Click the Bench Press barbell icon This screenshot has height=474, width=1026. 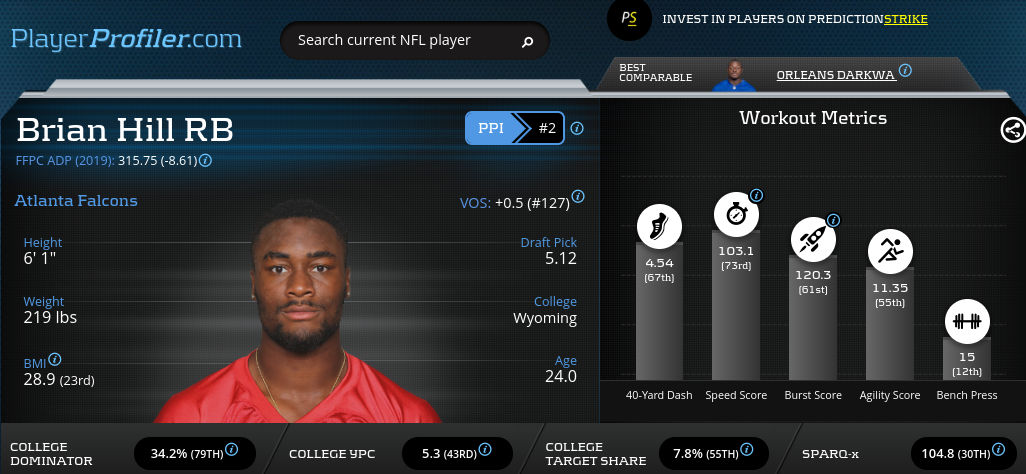(x=967, y=321)
